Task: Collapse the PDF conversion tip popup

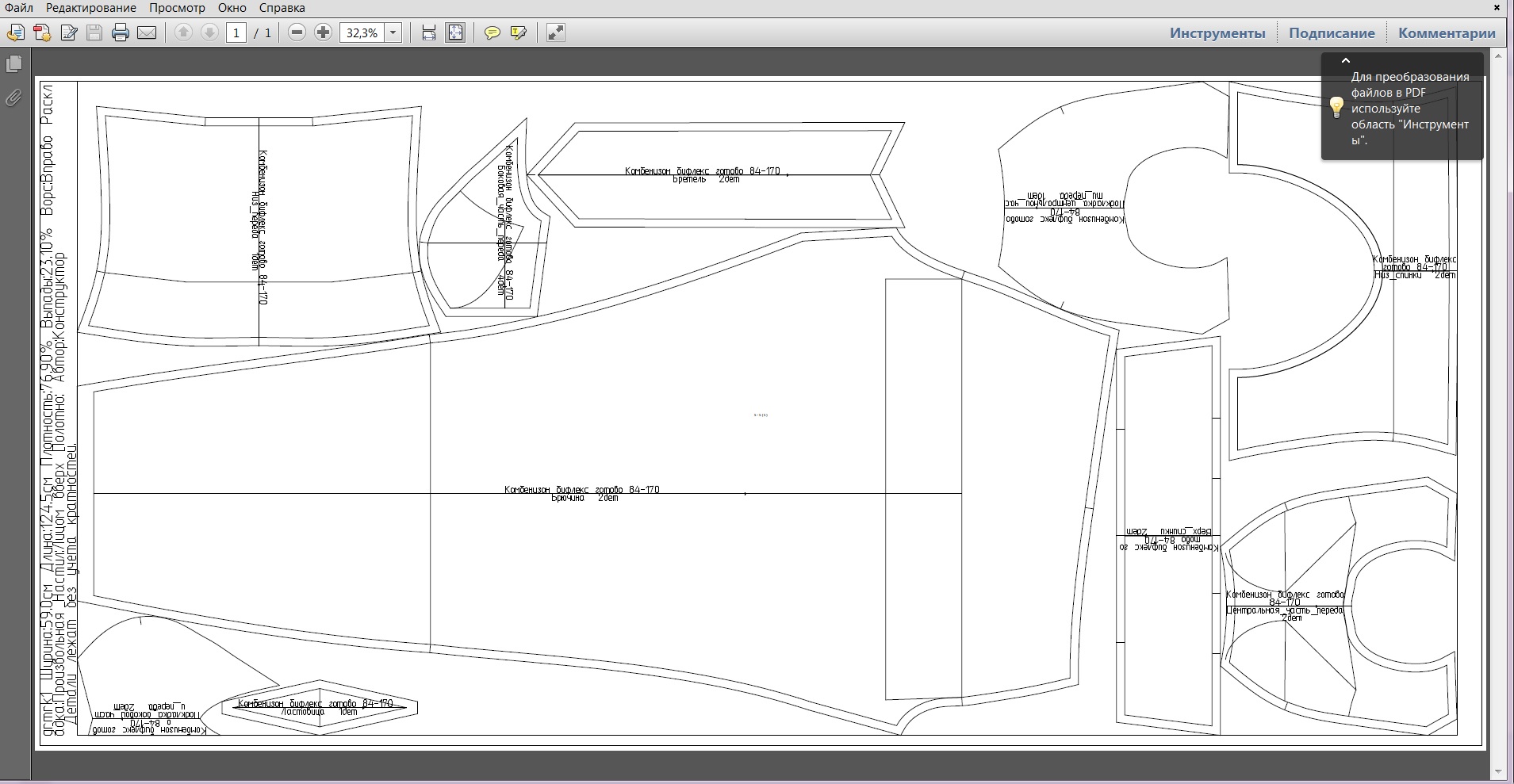Action: (1345, 60)
